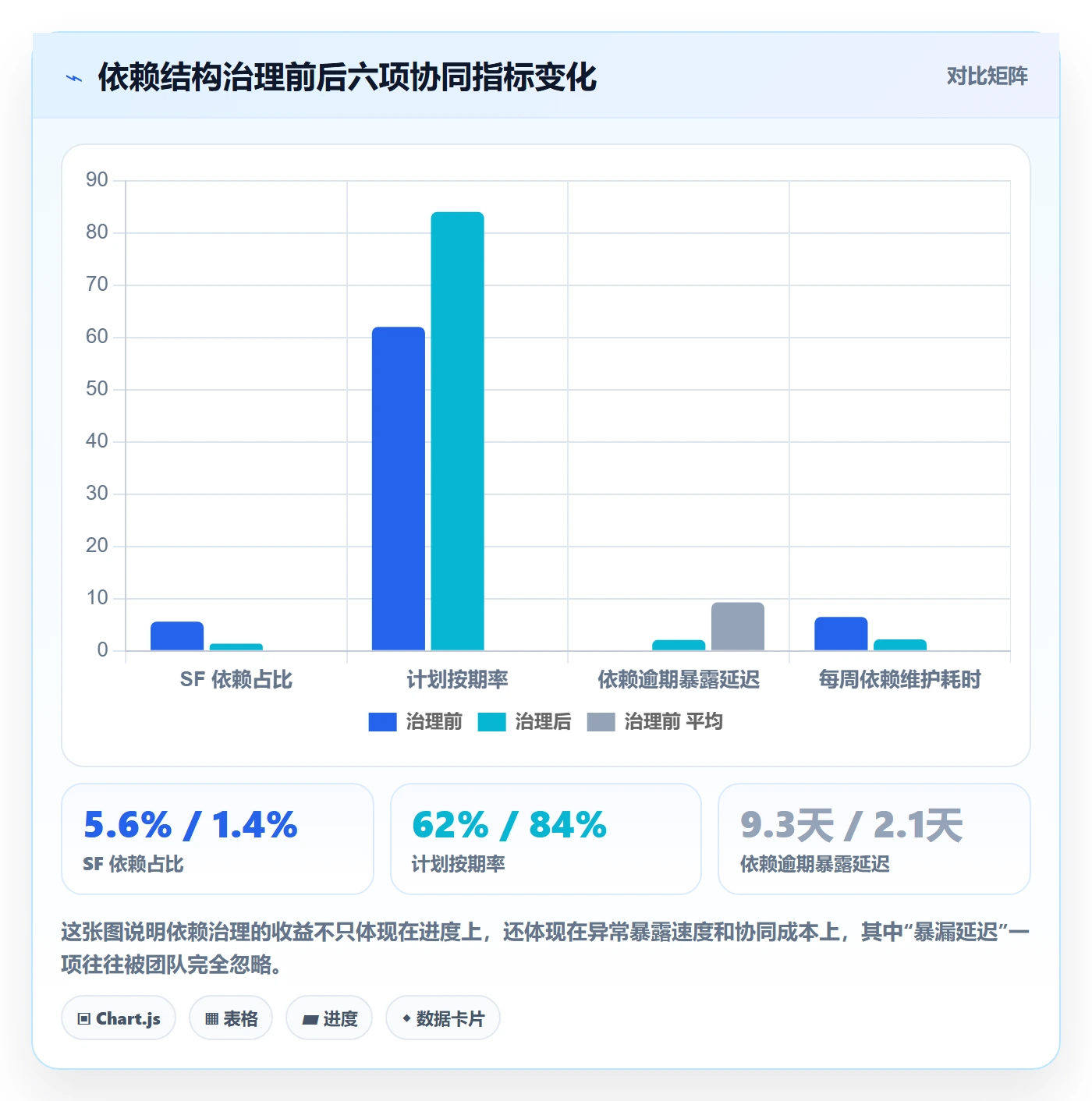Click the 计划按期率 治理前 bar at 62
The height and width of the screenshot is (1101, 1092).
(x=399, y=489)
